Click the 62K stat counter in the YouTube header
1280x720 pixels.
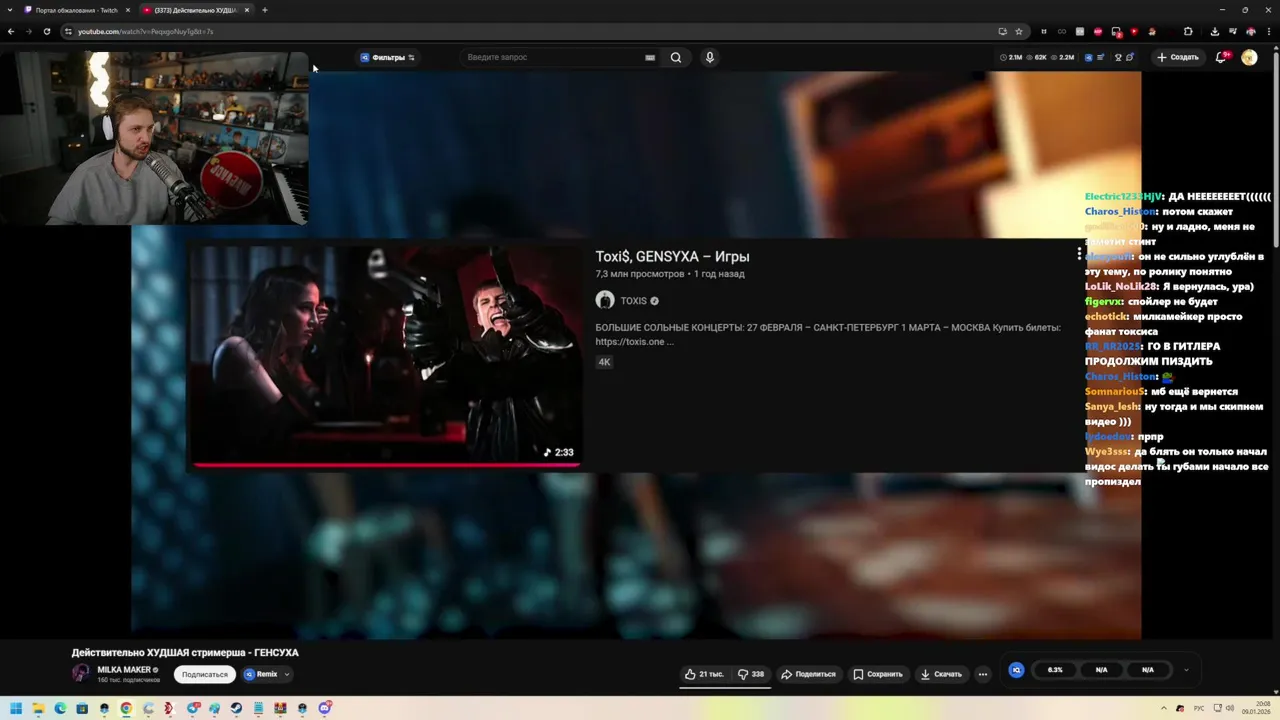pyautogui.click(x=1036, y=57)
